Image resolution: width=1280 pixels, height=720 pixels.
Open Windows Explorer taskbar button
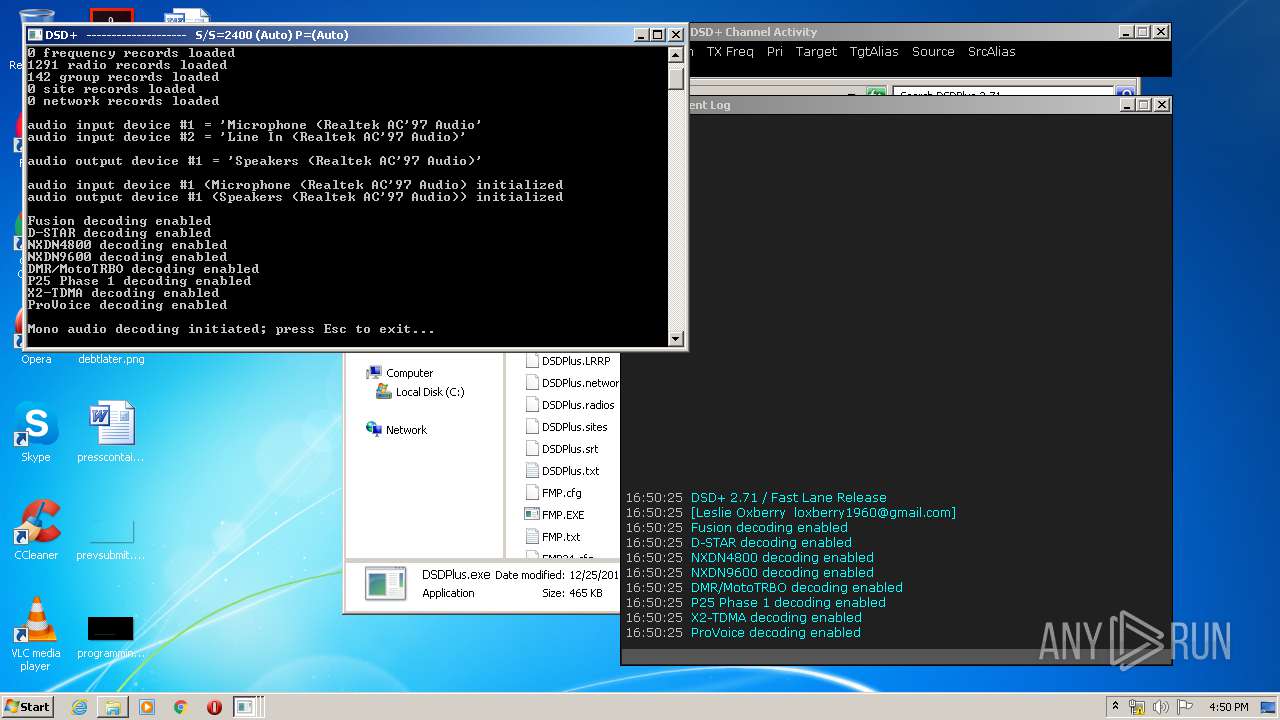click(x=113, y=707)
